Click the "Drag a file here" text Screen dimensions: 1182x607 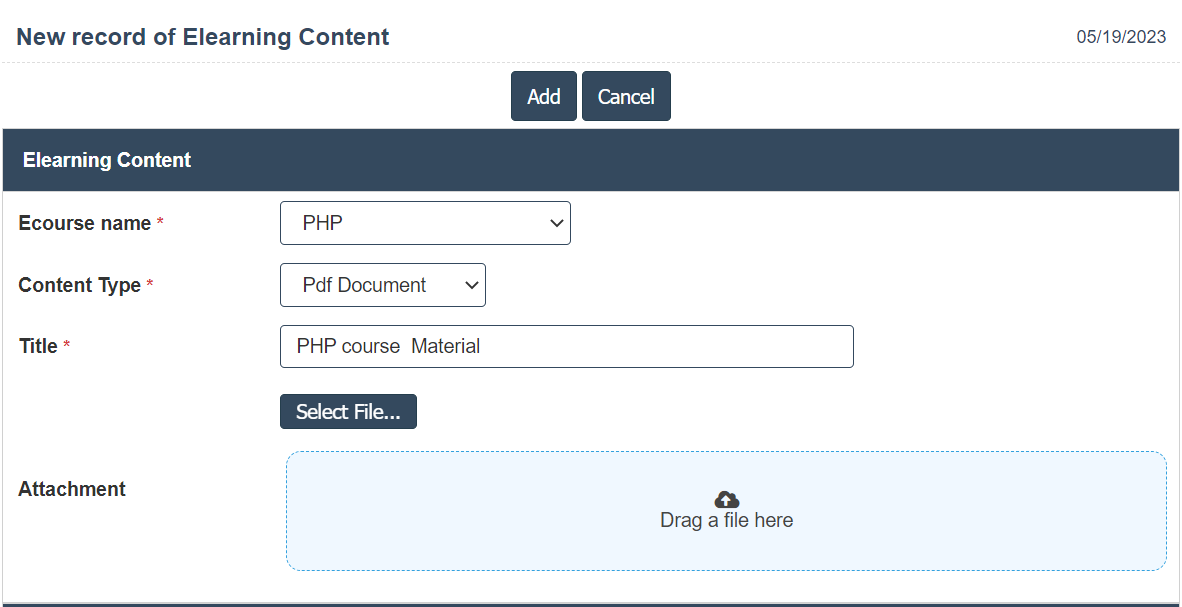tap(726, 521)
